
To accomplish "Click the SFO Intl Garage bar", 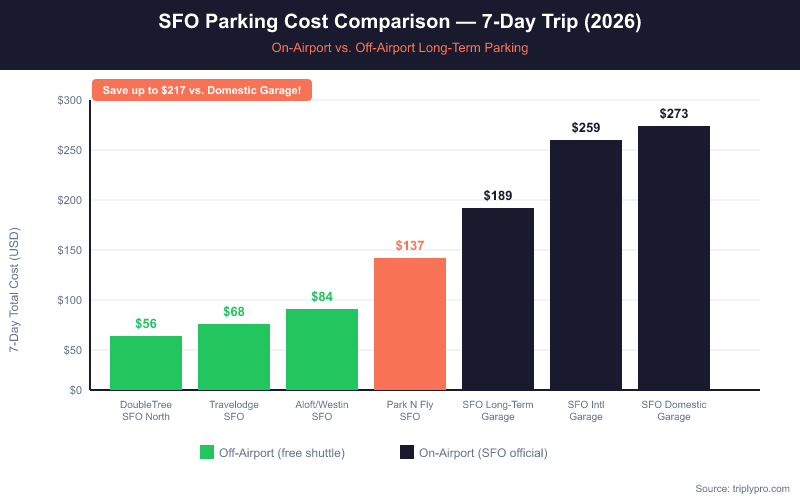I will pyautogui.click(x=586, y=265).
